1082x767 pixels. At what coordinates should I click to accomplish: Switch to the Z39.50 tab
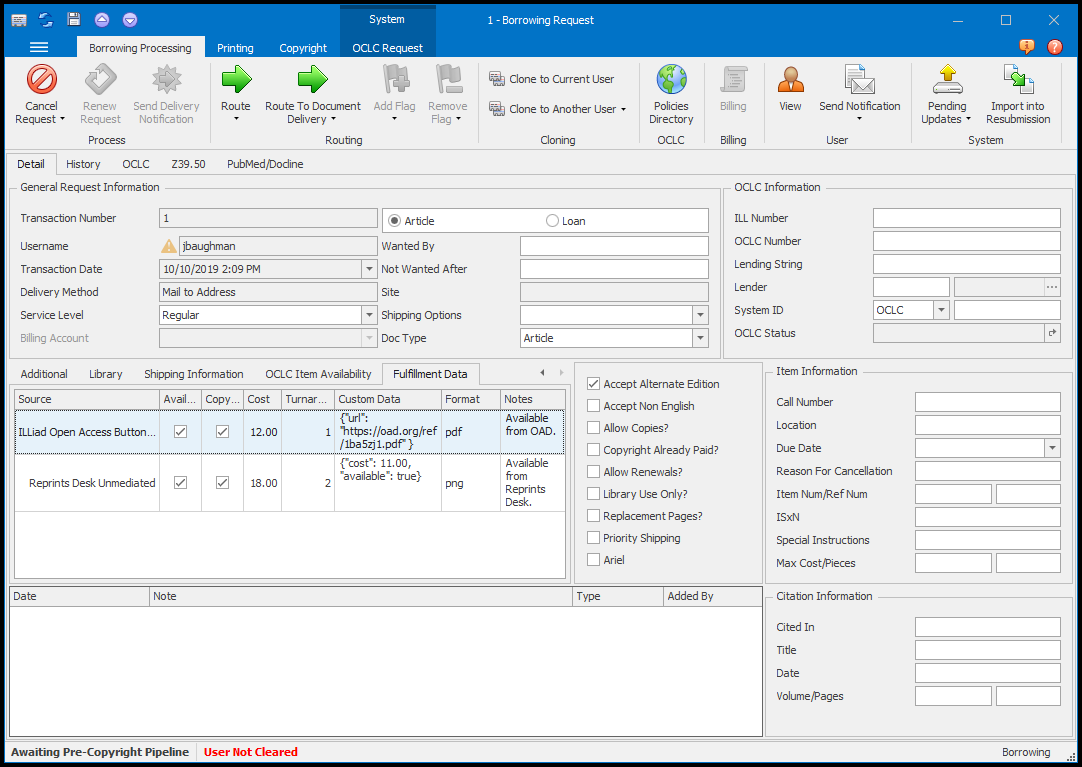[187, 163]
